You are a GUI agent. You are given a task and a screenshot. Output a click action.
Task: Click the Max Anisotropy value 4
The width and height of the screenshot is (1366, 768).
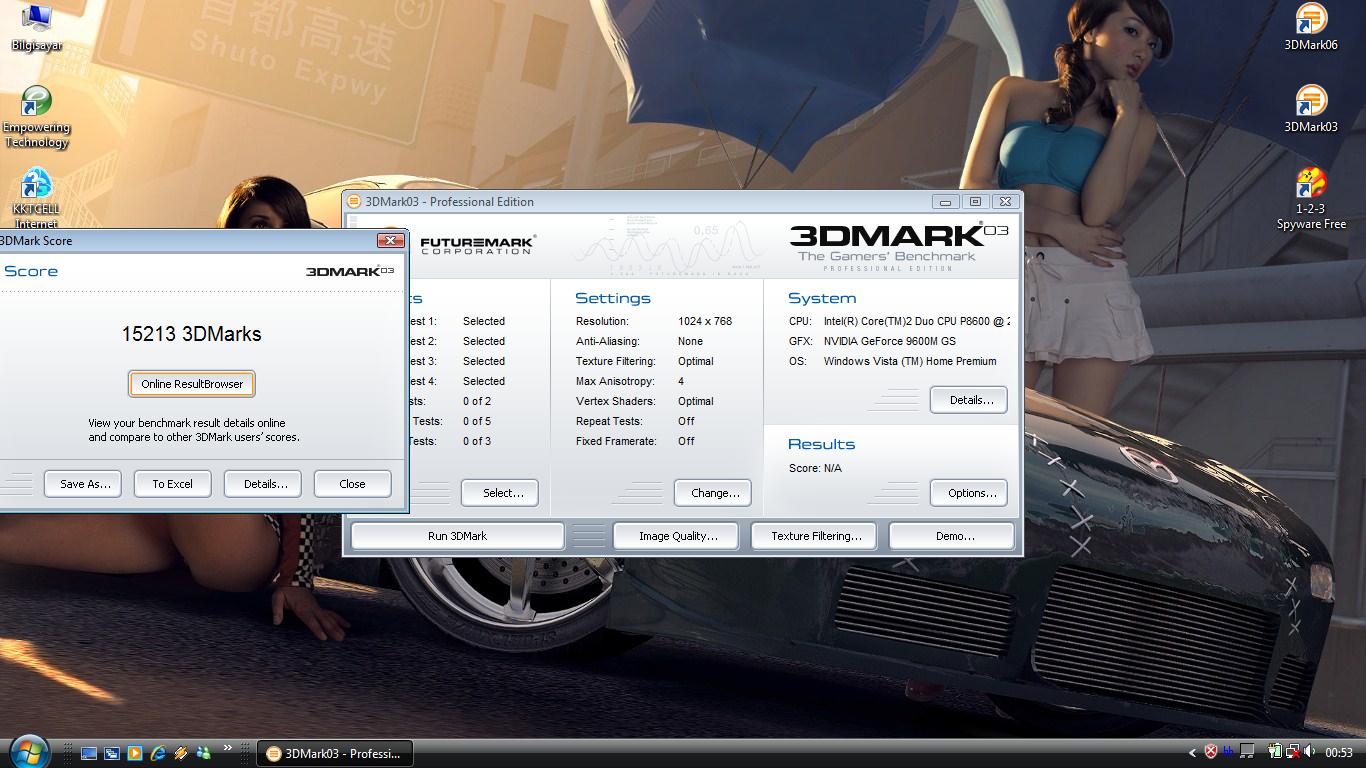pyautogui.click(x=681, y=381)
